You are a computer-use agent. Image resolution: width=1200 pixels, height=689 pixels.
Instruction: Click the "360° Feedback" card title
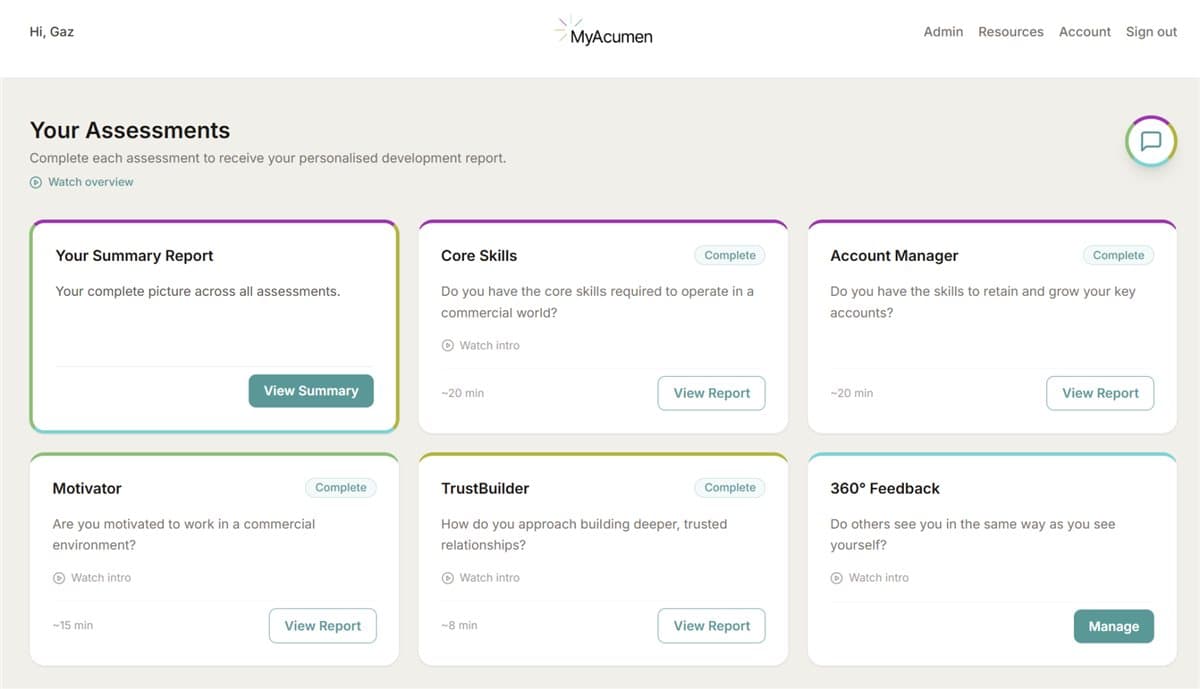pos(885,488)
